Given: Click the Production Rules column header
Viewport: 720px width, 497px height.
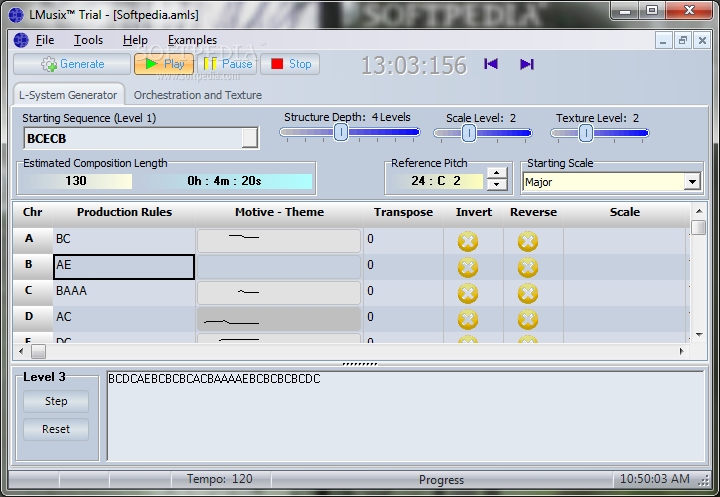Looking at the screenshot, I should (x=124, y=212).
